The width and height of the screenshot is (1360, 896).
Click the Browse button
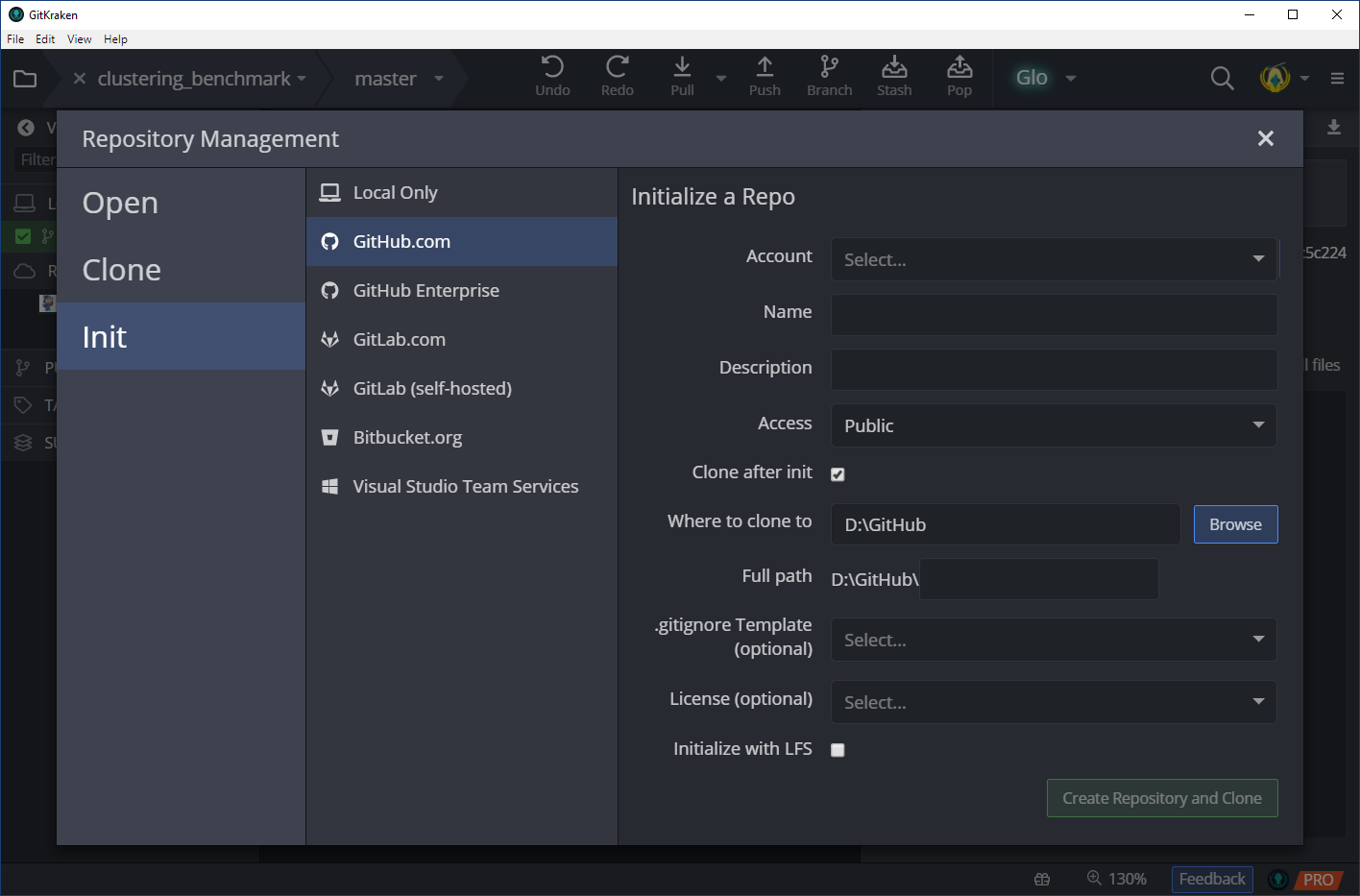(1235, 524)
